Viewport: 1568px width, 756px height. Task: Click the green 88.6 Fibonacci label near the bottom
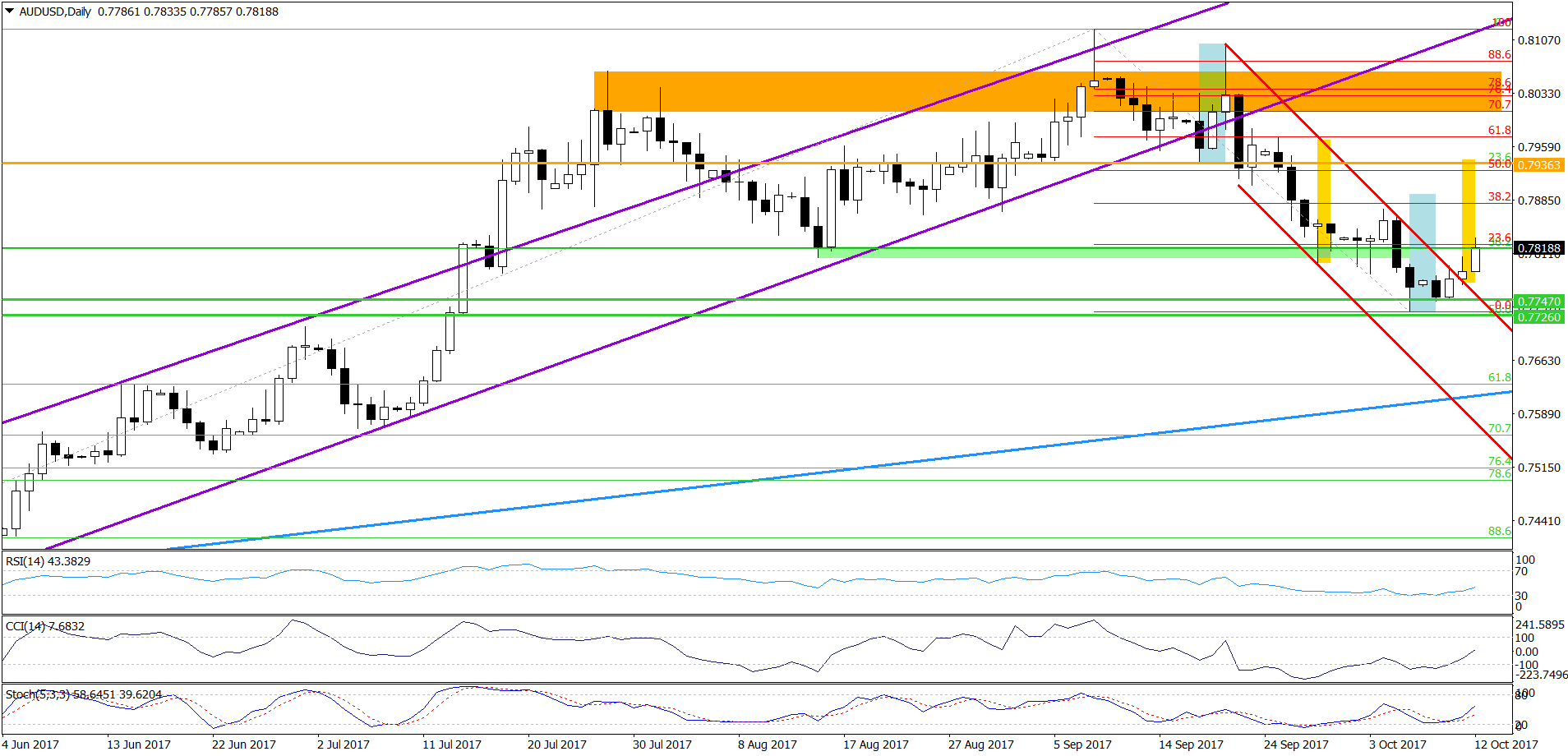click(x=1500, y=532)
